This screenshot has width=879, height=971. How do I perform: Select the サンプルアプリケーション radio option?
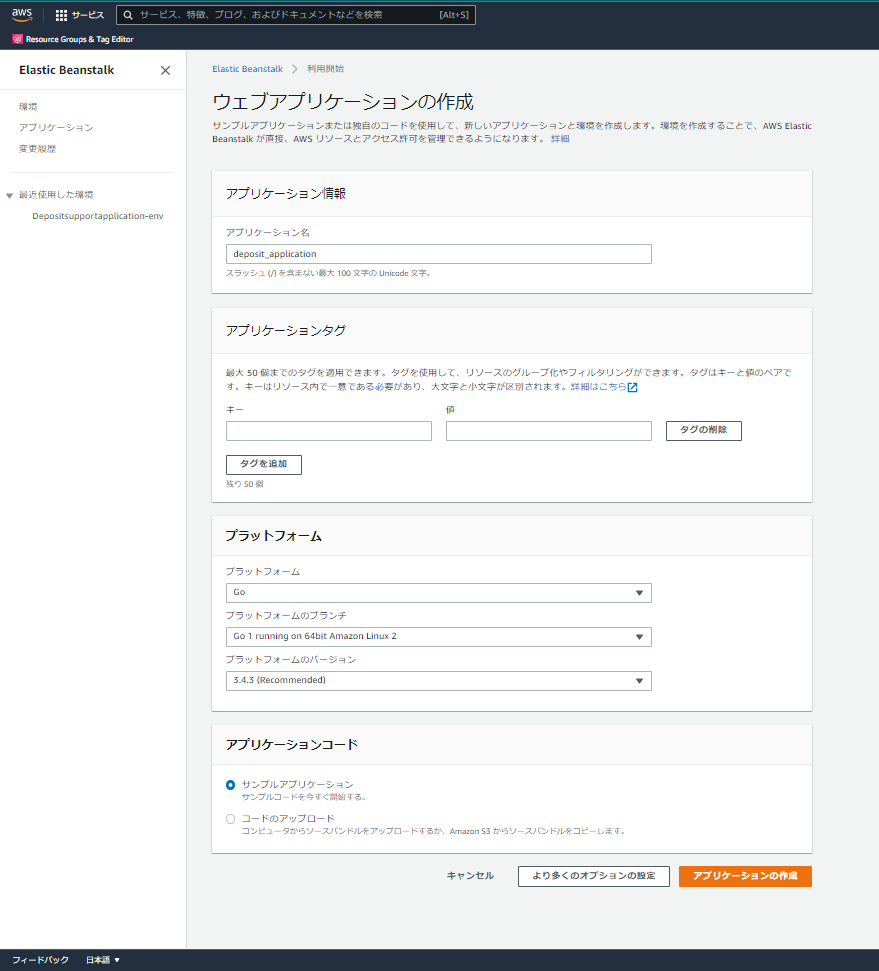(230, 785)
